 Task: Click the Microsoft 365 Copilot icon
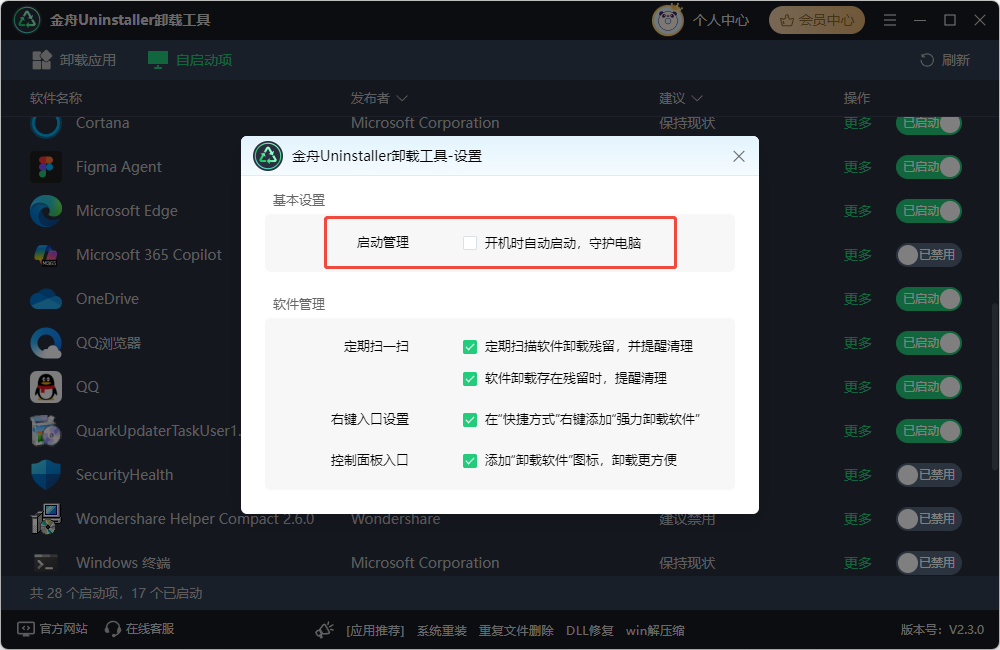click(46, 255)
